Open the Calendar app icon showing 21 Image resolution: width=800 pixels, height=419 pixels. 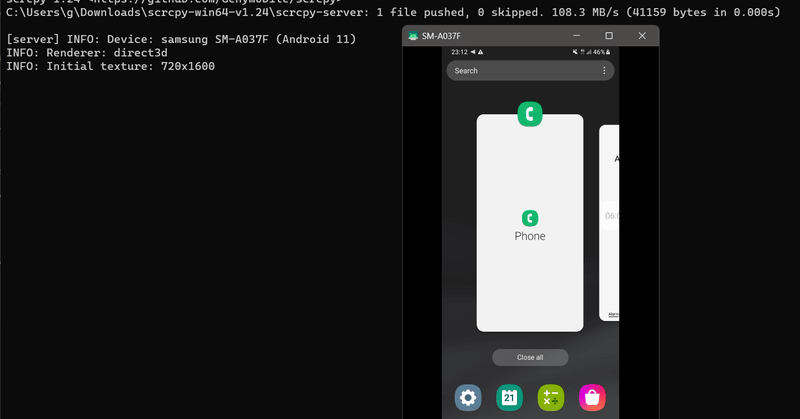(x=509, y=398)
